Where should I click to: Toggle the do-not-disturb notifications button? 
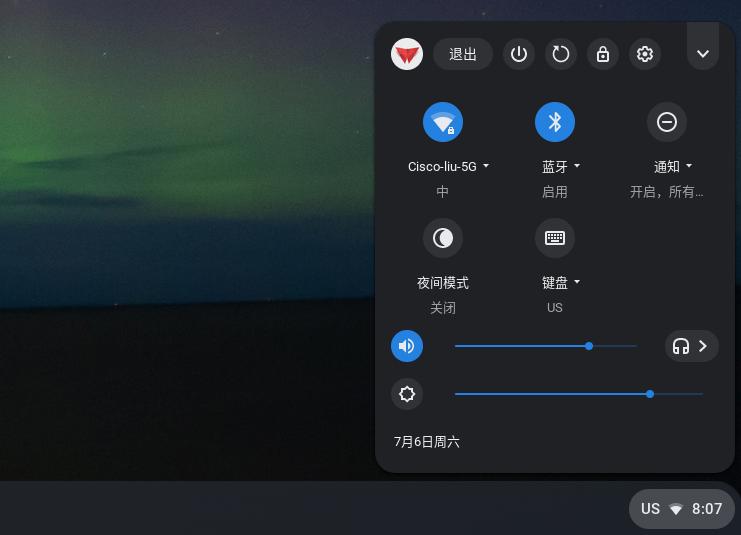667,122
